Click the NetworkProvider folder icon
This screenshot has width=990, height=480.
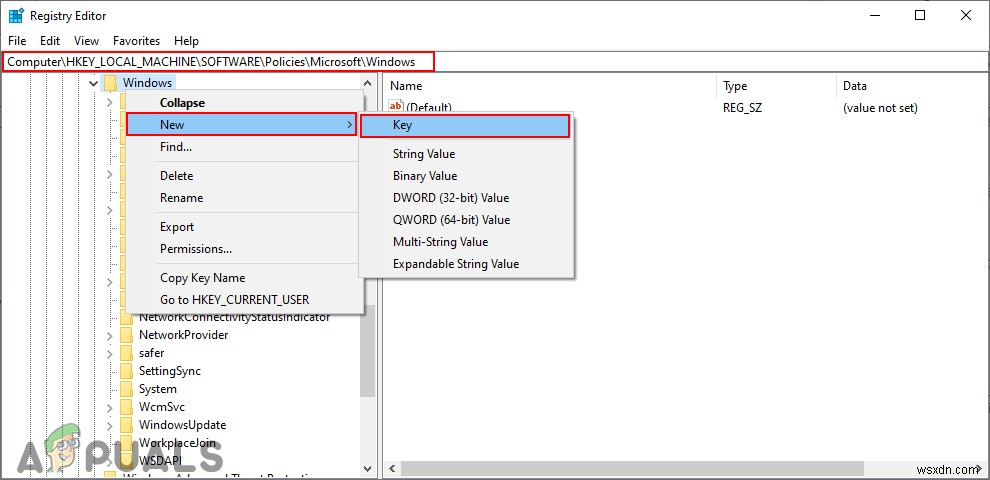126,335
